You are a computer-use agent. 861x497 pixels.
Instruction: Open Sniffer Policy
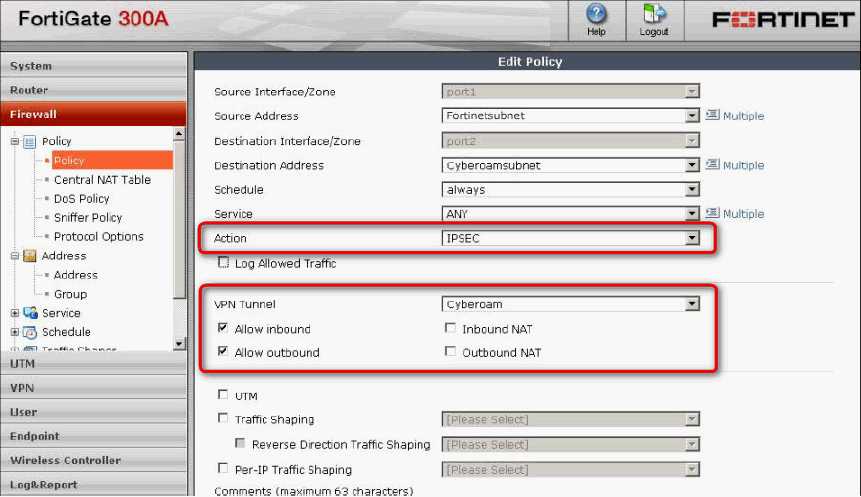coord(88,218)
